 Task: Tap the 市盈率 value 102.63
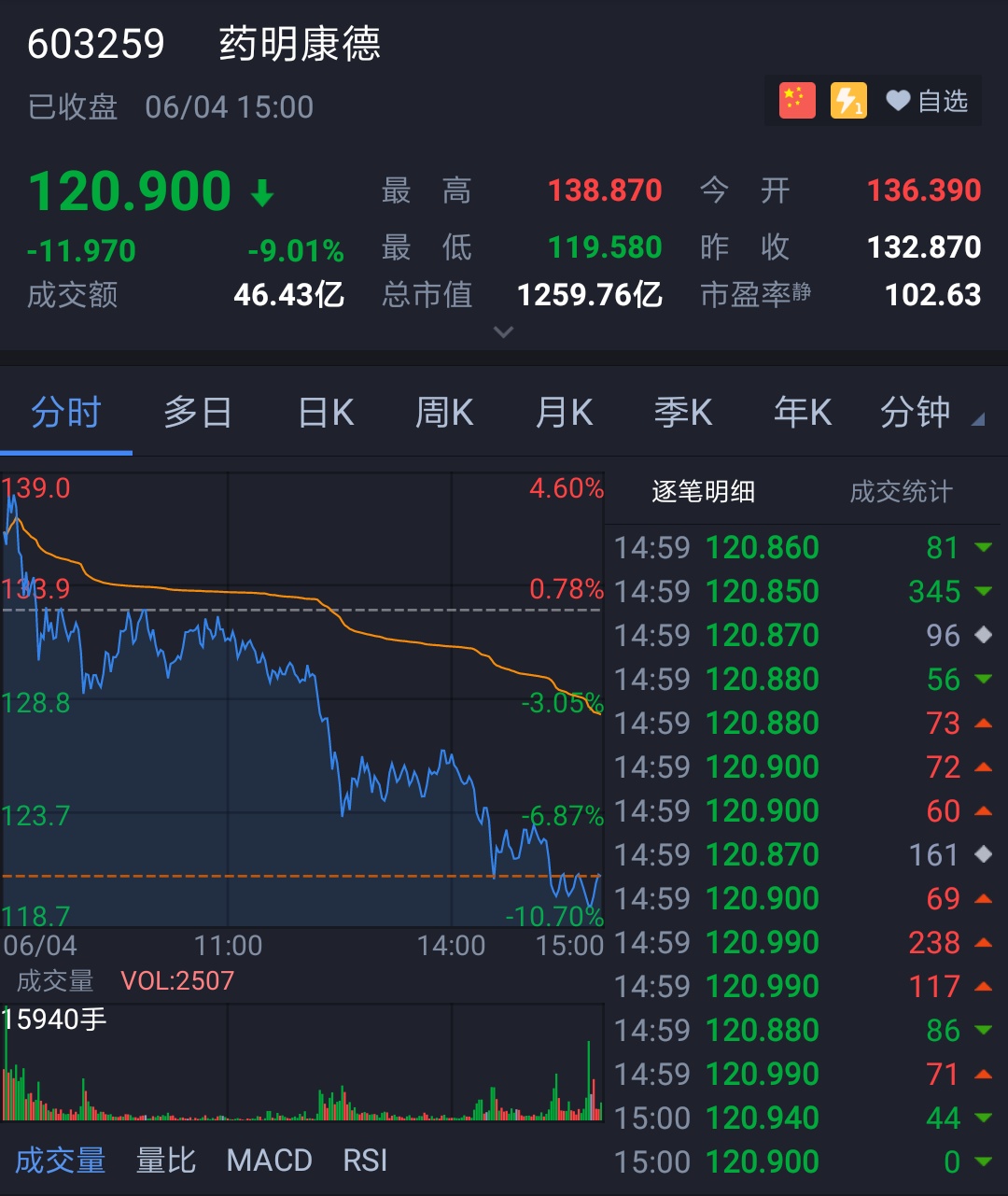click(933, 295)
